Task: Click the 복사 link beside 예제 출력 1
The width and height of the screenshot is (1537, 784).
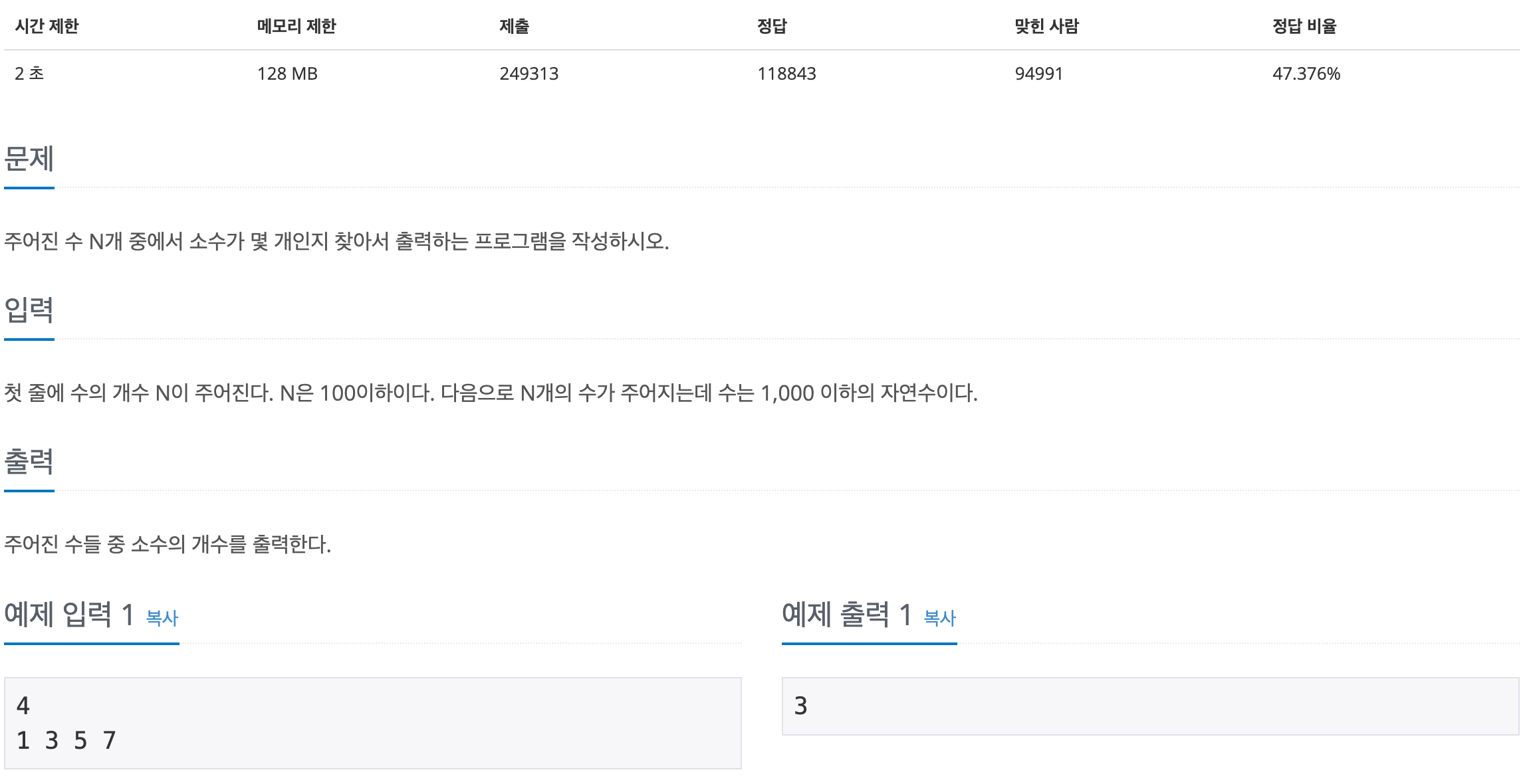Action: (x=940, y=619)
